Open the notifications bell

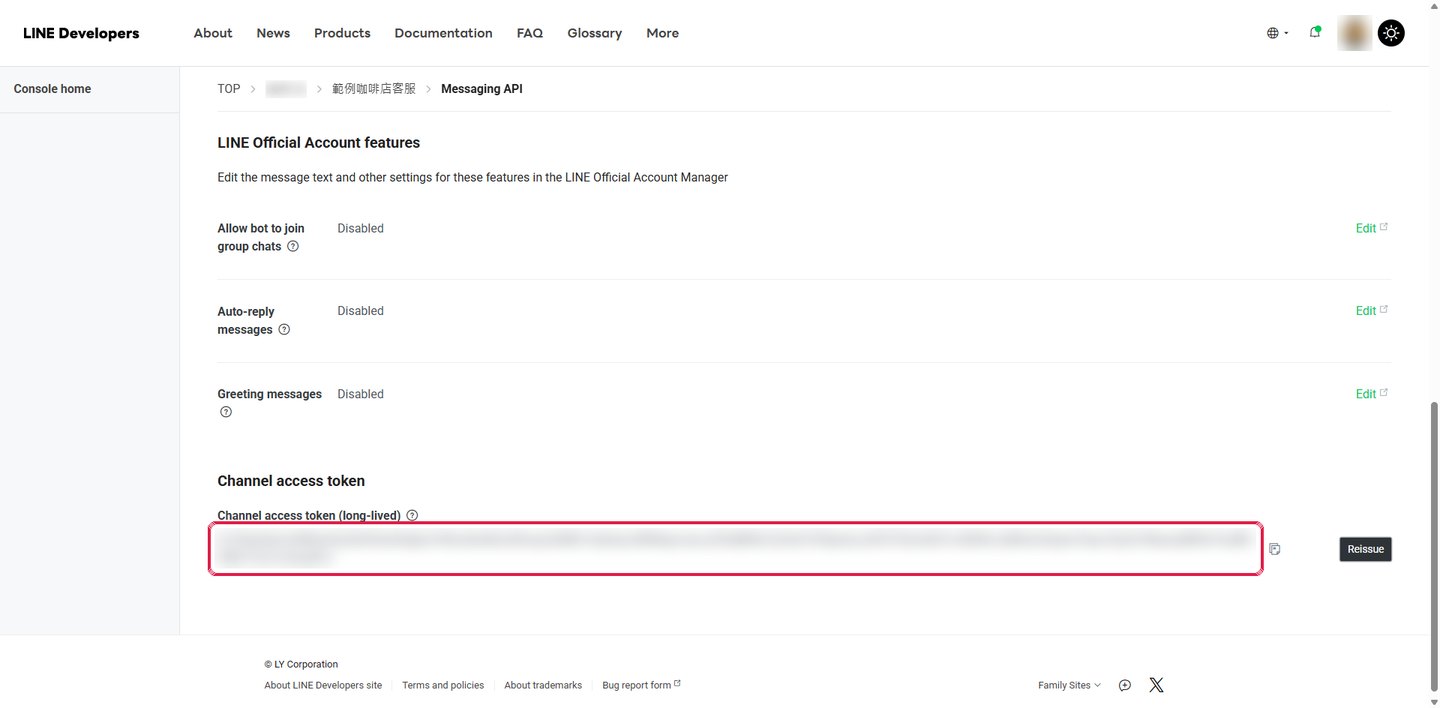(1315, 32)
